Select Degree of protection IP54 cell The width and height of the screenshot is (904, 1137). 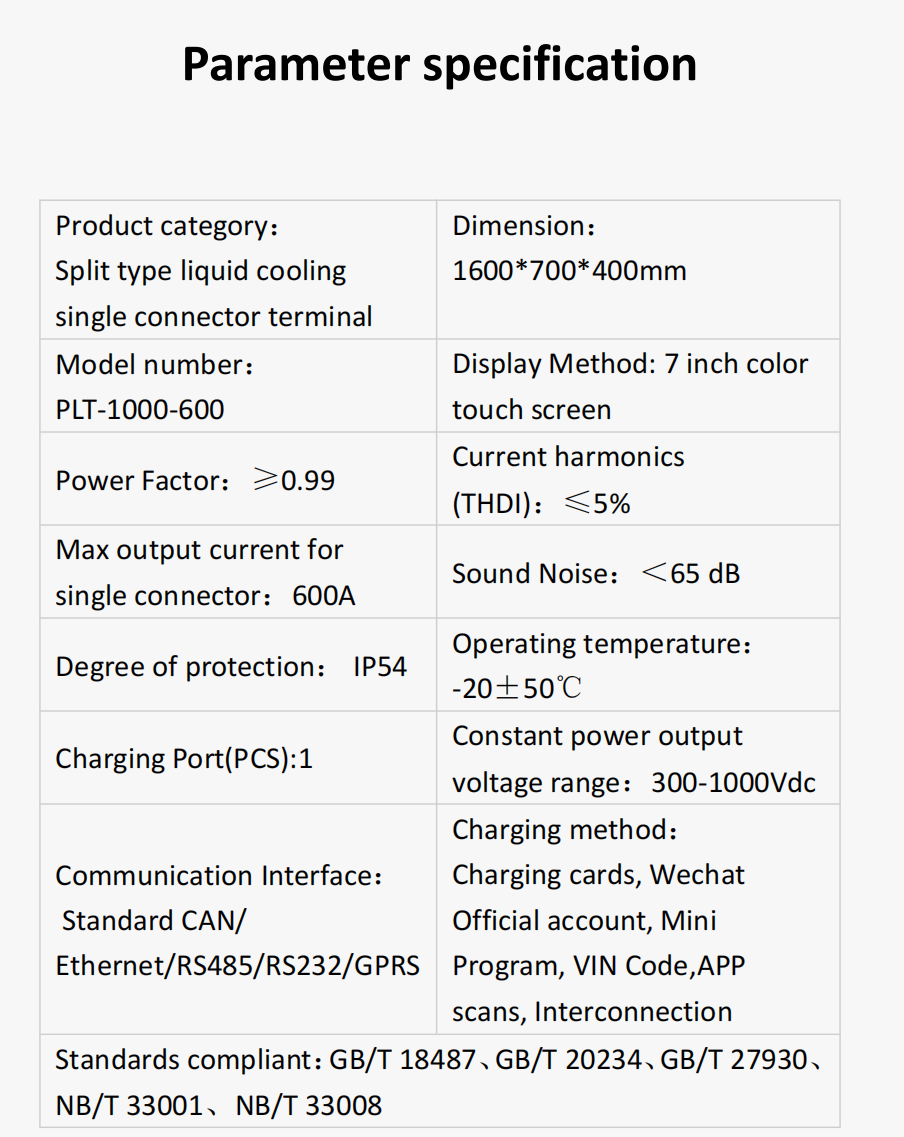pyautogui.click(x=238, y=664)
